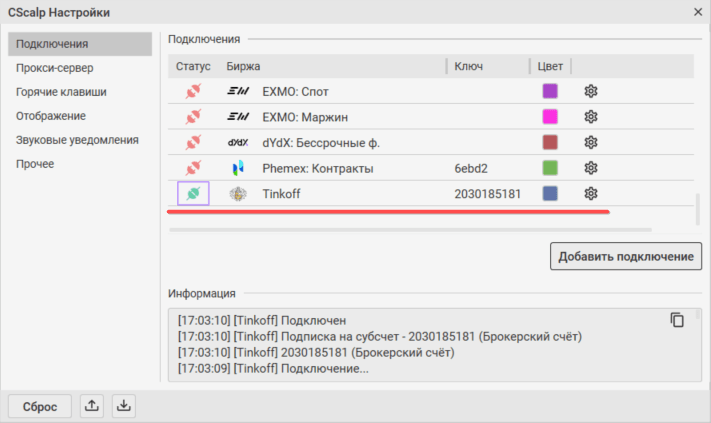Viewport: 711px width, 423px height.
Task: Open settings gear for Phemex: Контракты
Action: pos(590,168)
